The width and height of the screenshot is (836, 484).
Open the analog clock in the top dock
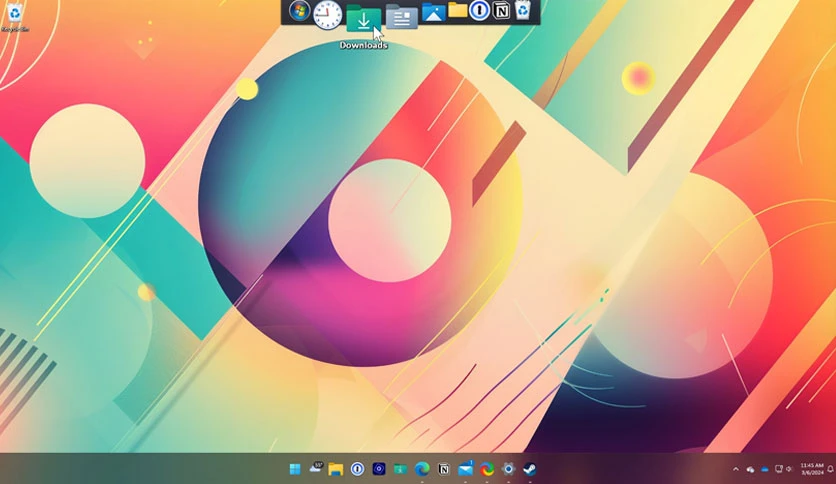(x=327, y=14)
